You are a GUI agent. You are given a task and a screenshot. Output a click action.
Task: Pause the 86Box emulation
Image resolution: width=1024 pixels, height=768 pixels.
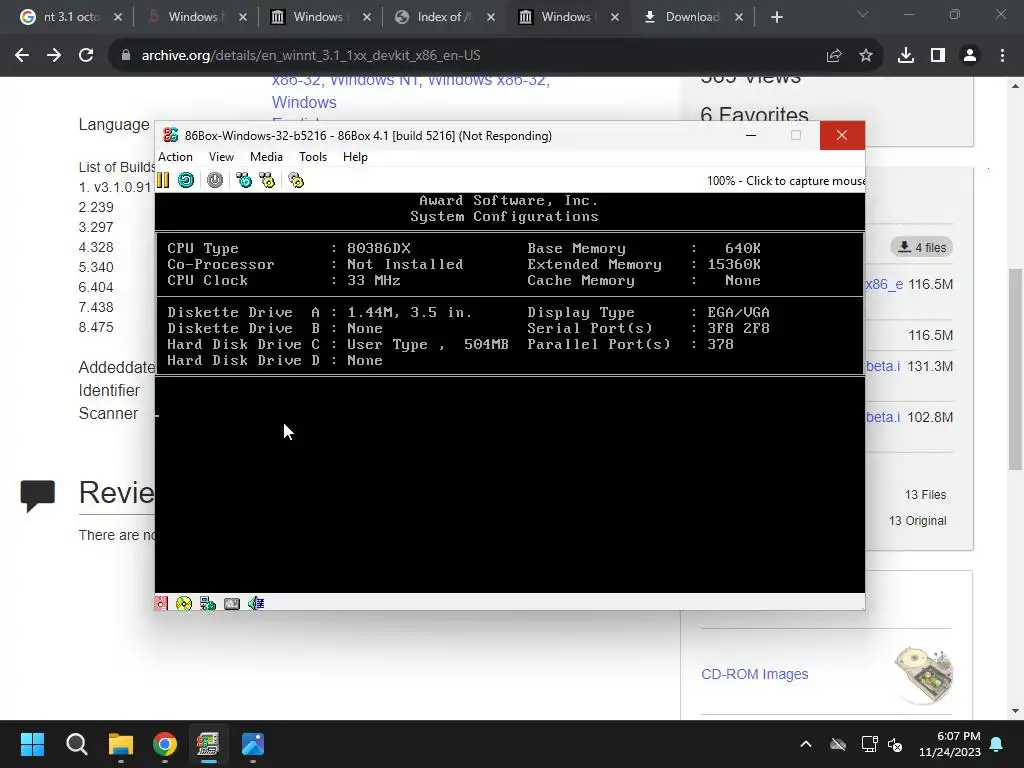[x=163, y=180]
